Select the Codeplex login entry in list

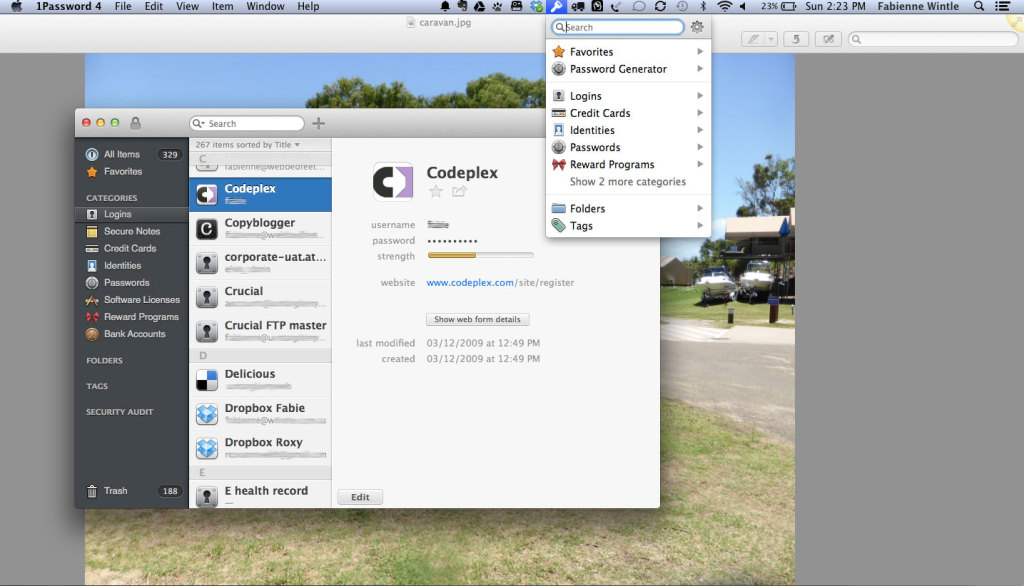260,194
